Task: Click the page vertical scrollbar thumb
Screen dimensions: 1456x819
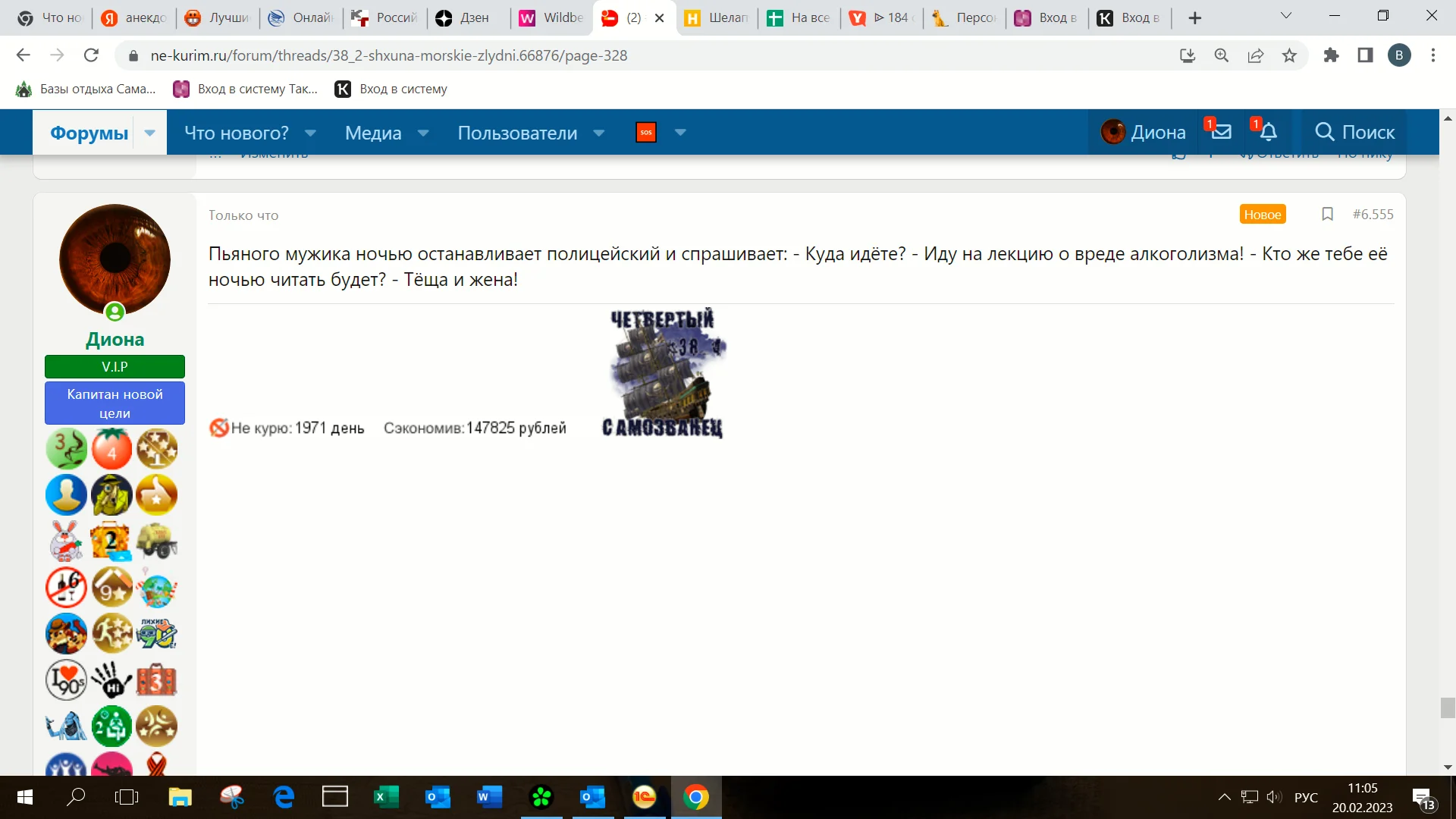Action: click(x=1447, y=707)
